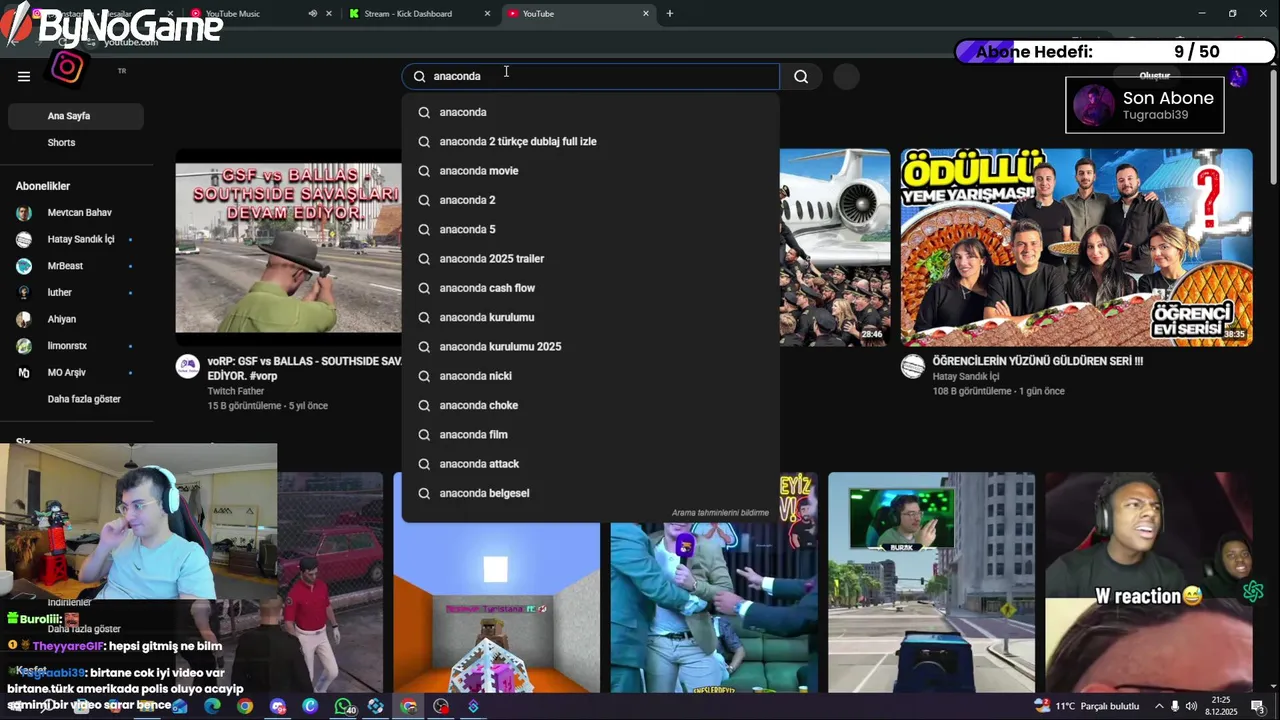This screenshot has height=720, width=1280.
Task: Open a new browser tab
Action: coord(670,13)
